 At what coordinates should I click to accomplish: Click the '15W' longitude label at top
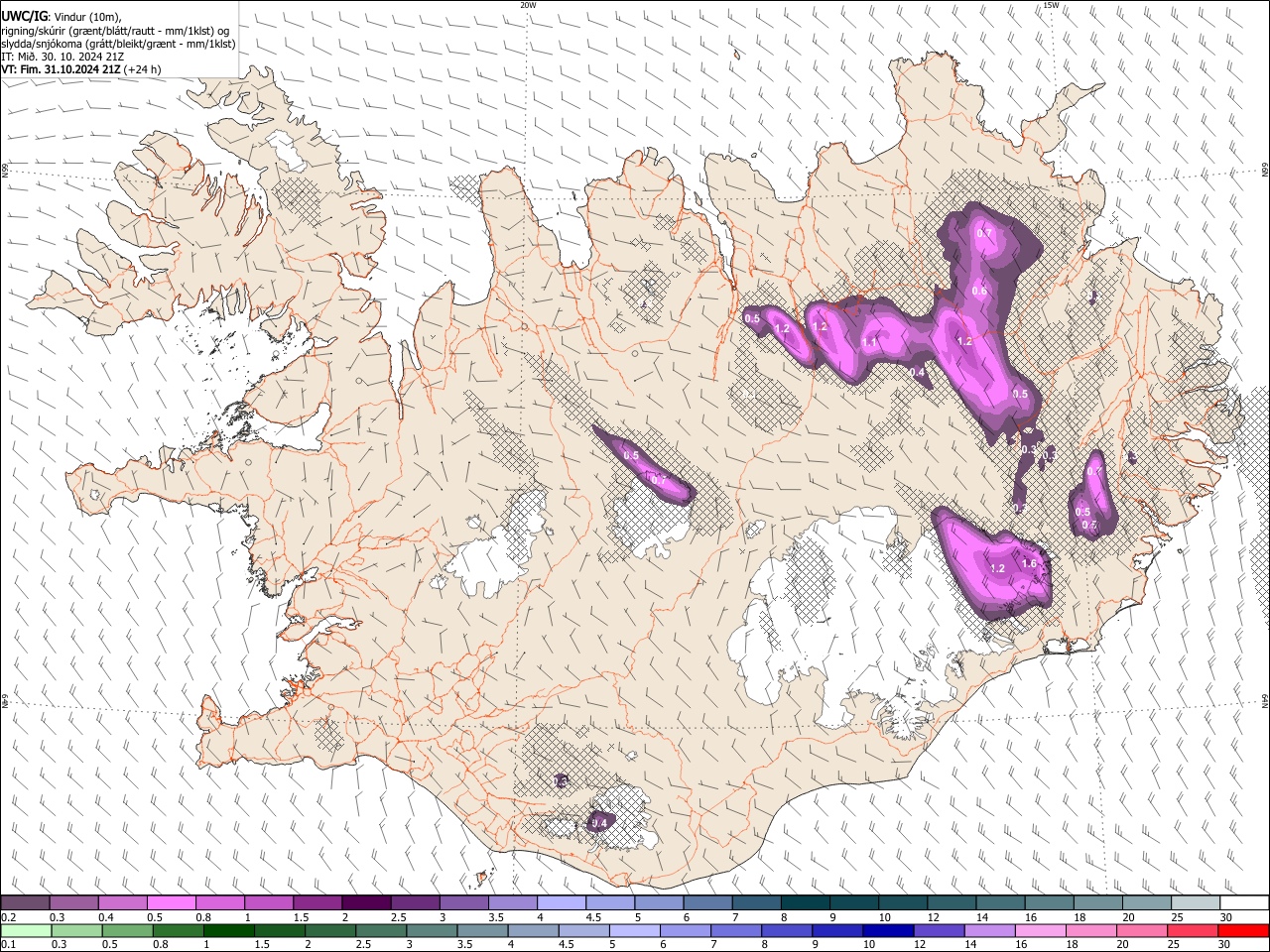1051,5
